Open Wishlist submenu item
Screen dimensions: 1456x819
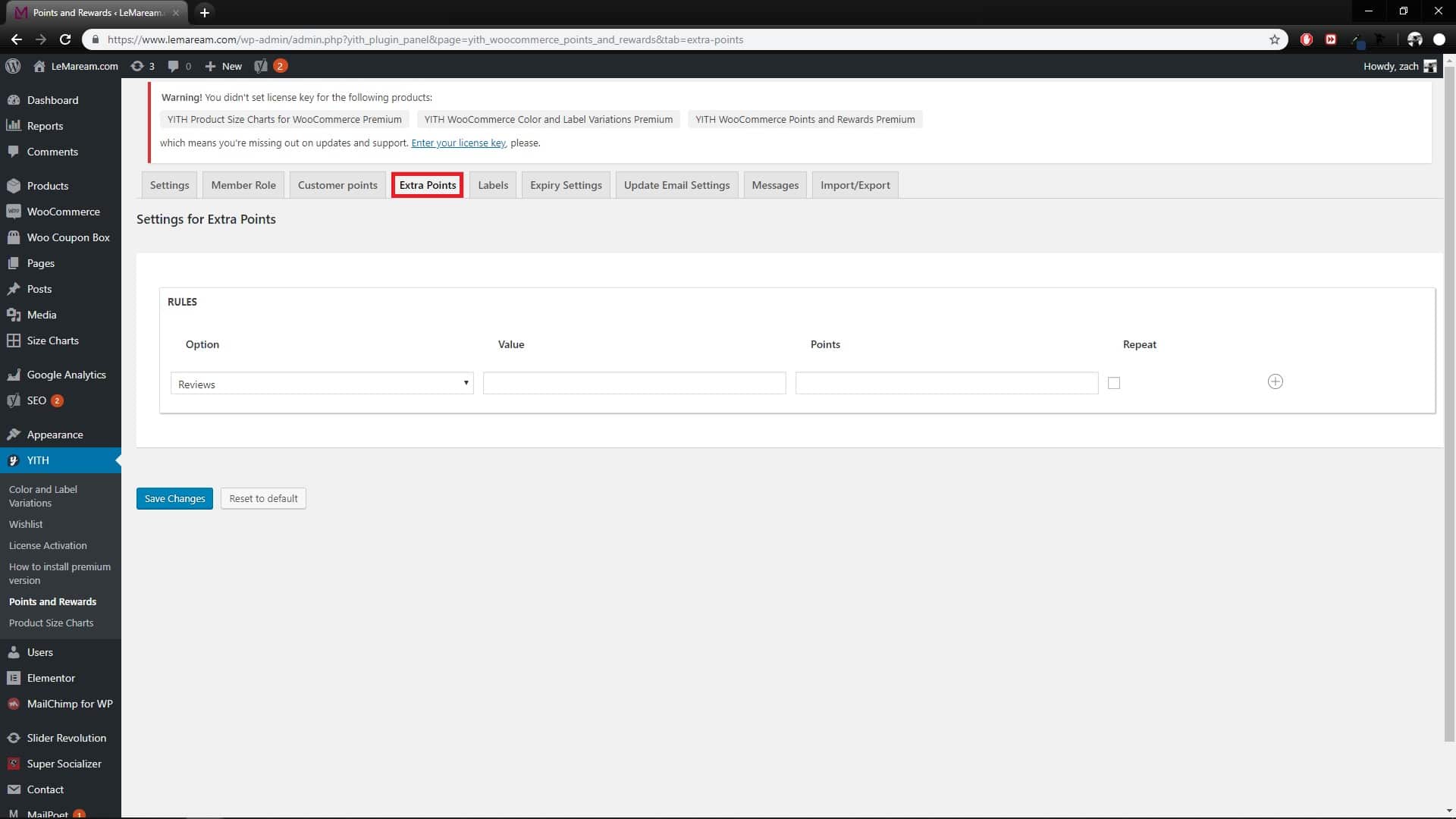pyautogui.click(x=26, y=524)
